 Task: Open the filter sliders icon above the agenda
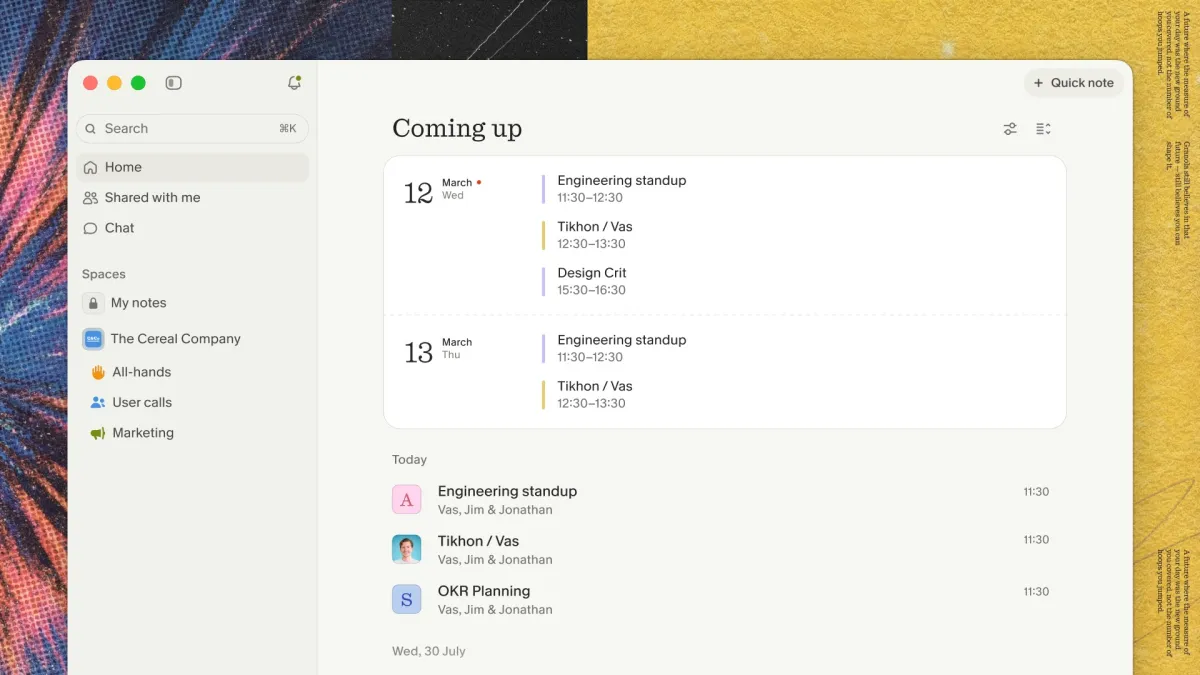point(1010,128)
